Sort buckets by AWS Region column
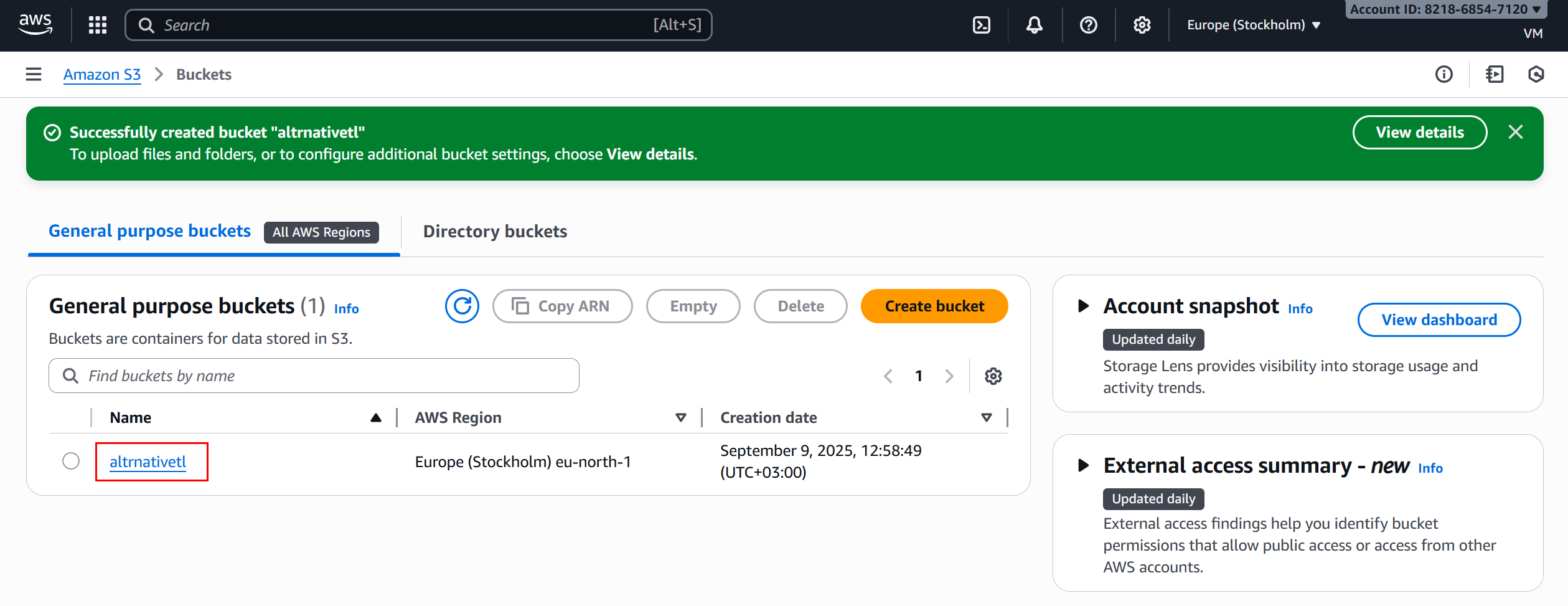This screenshot has height=606, width=1568. coord(680,417)
